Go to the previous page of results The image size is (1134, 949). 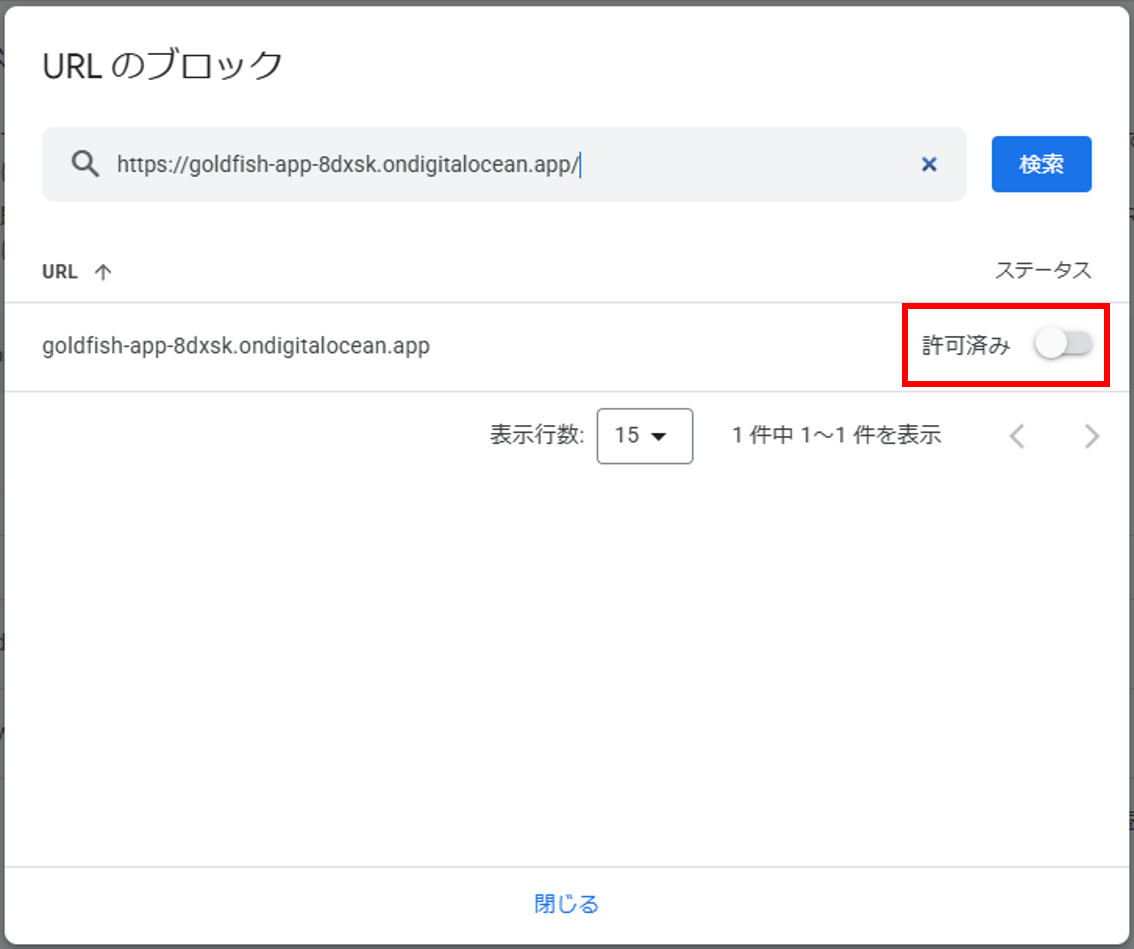[x=1017, y=436]
